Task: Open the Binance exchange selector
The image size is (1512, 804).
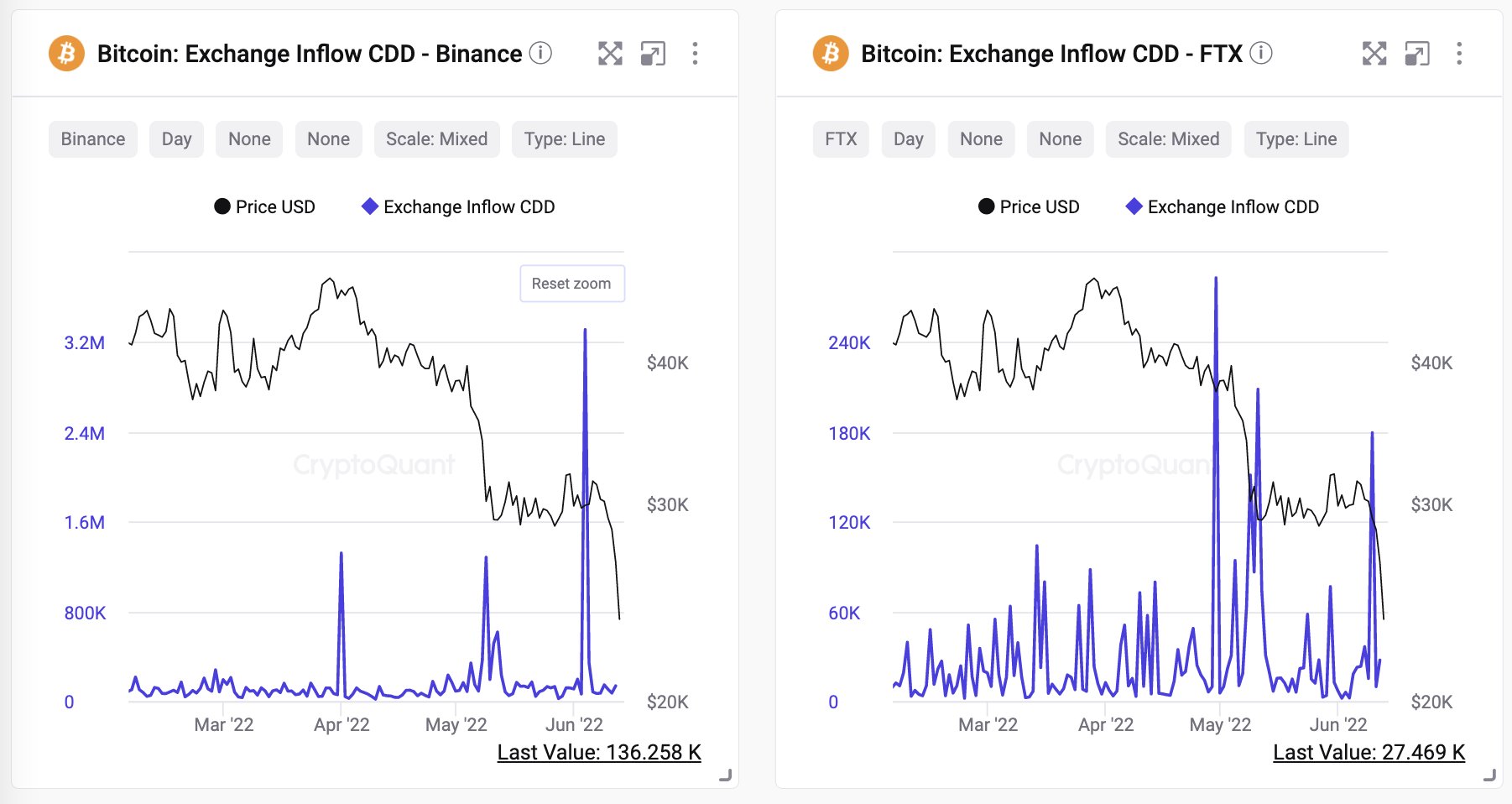Action: pyautogui.click(x=93, y=139)
